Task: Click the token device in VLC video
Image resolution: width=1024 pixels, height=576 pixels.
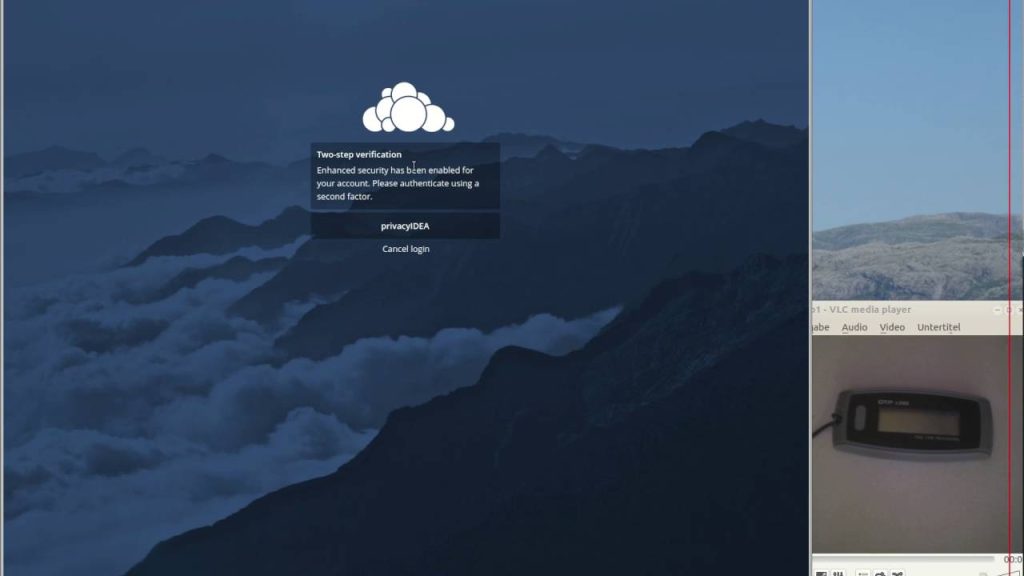Action: click(x=910, y=420)
